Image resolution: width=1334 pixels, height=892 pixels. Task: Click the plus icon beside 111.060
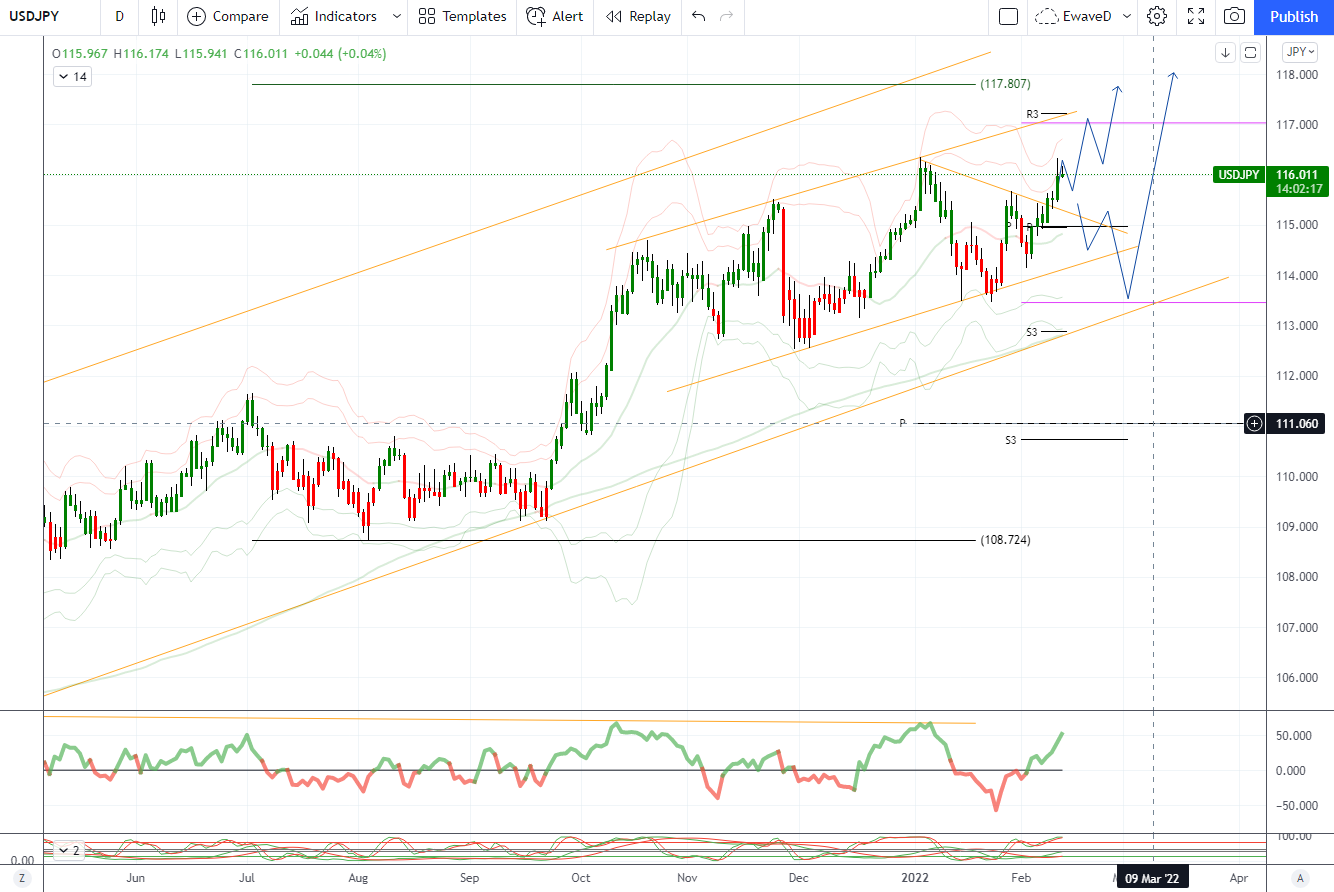(1254, 424)
